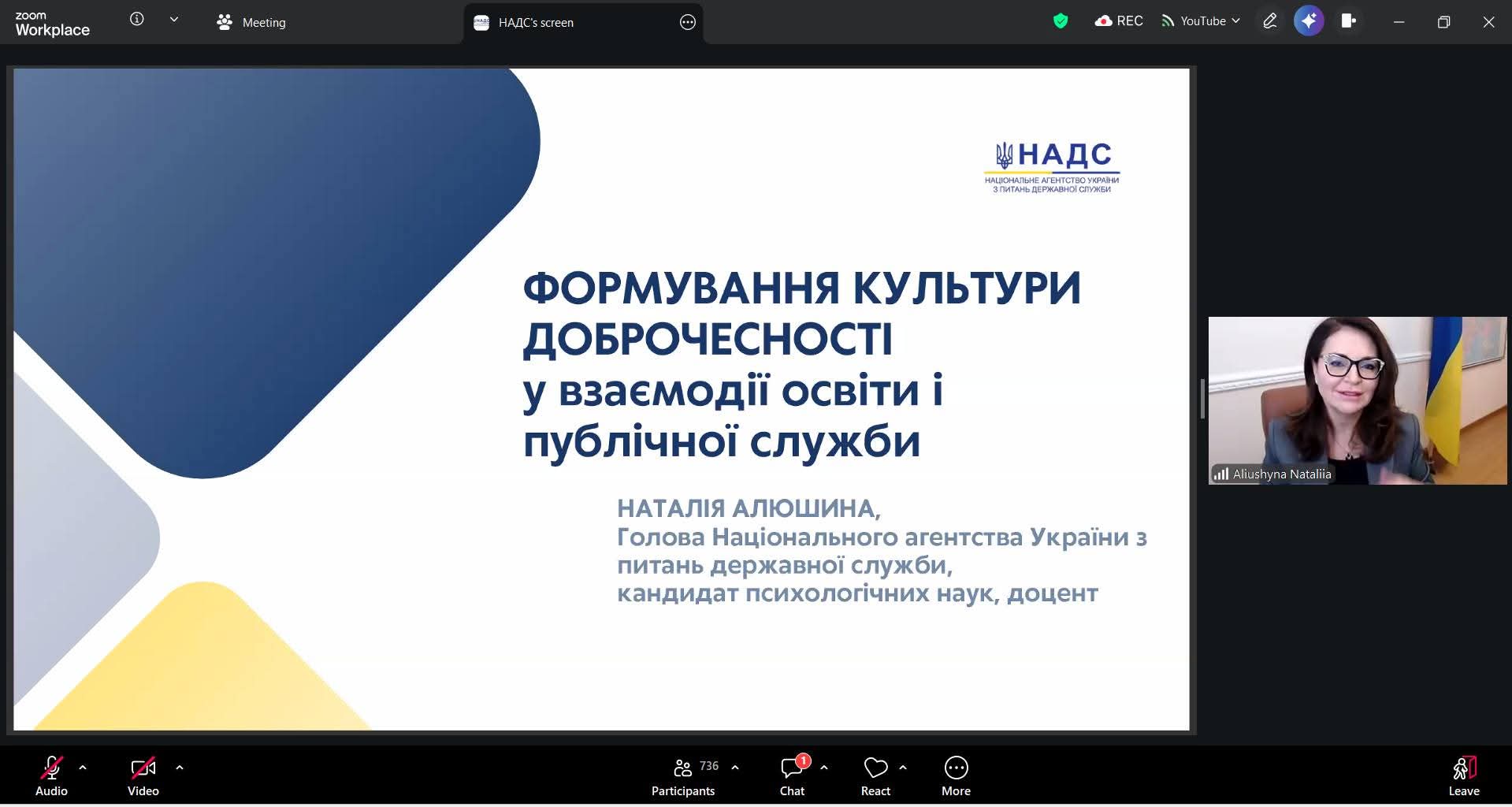The image size is (1512, 807).
Task: Open the annotate pencil icon
Action: [1269, 21]
